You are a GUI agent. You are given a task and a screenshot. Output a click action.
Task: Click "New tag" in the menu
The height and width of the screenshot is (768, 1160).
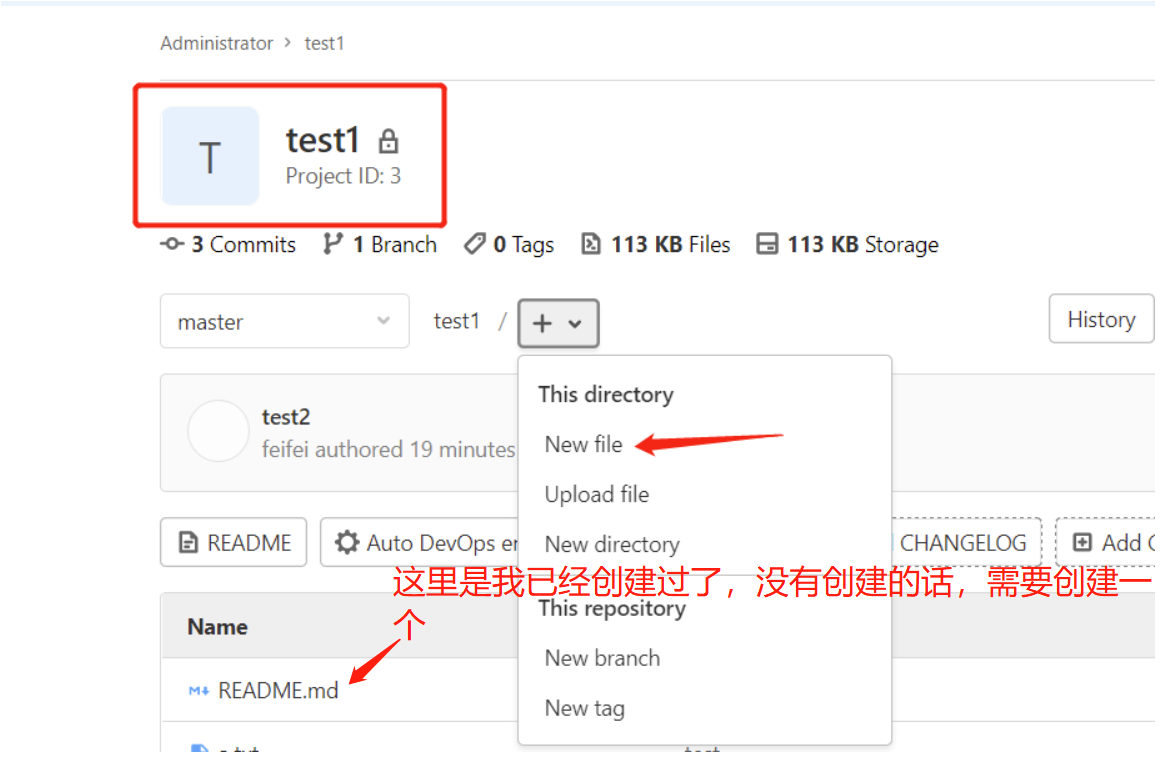click(x=585, y=708)
